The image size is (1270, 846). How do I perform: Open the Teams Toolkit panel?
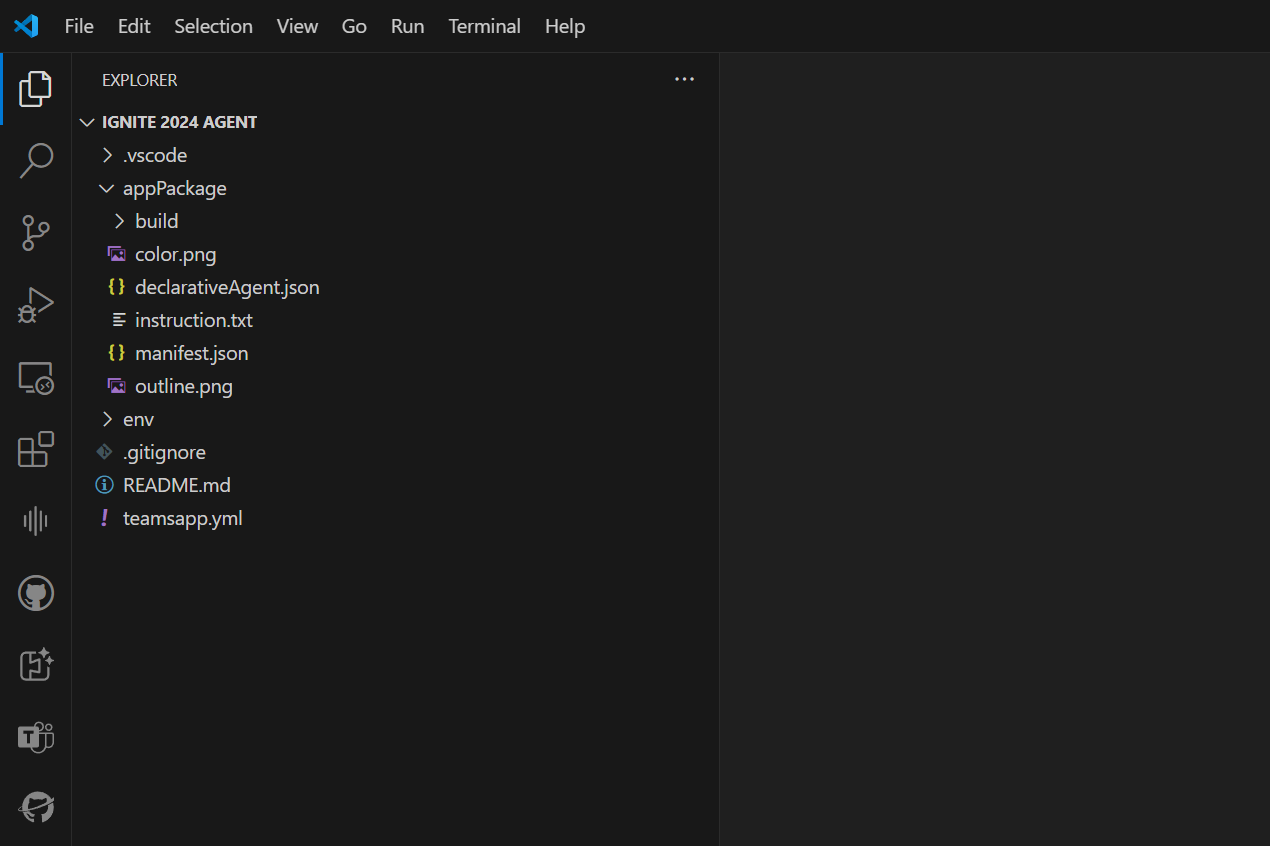pos(35,737)
